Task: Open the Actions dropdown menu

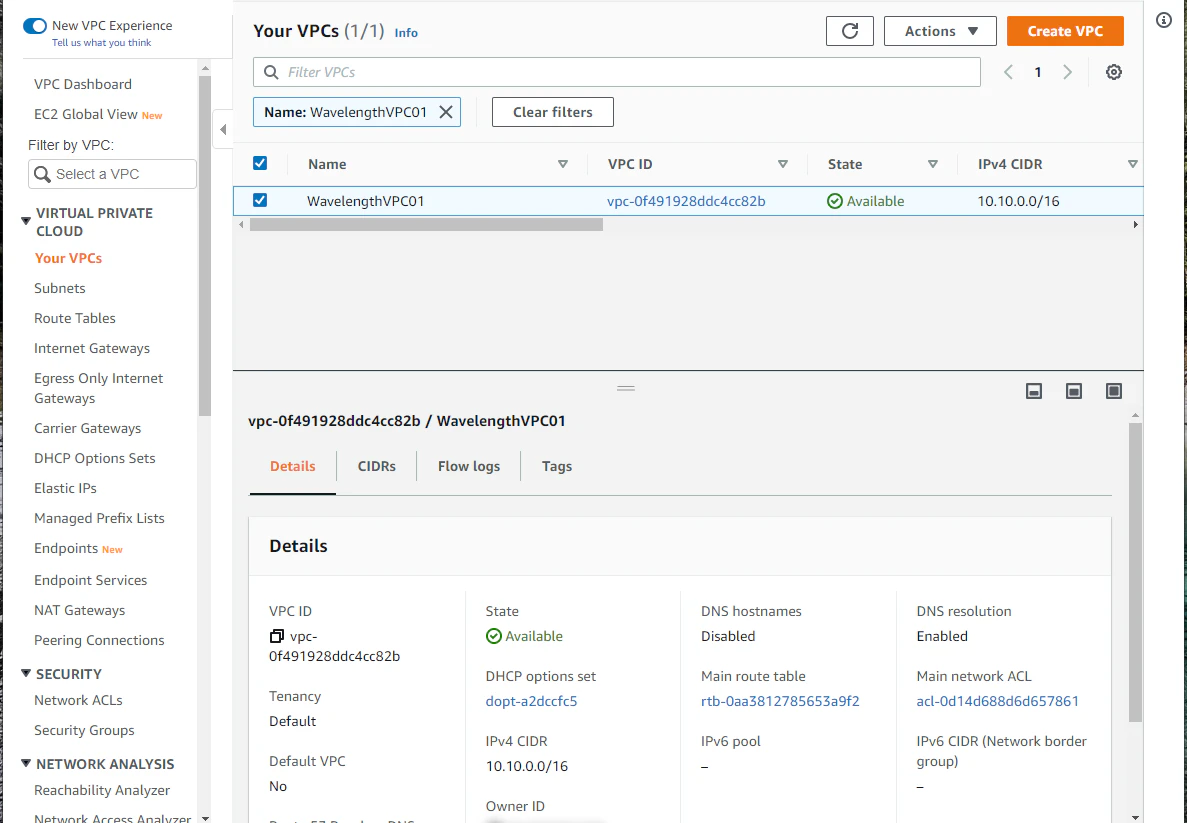Action: [x=940, y=31]
